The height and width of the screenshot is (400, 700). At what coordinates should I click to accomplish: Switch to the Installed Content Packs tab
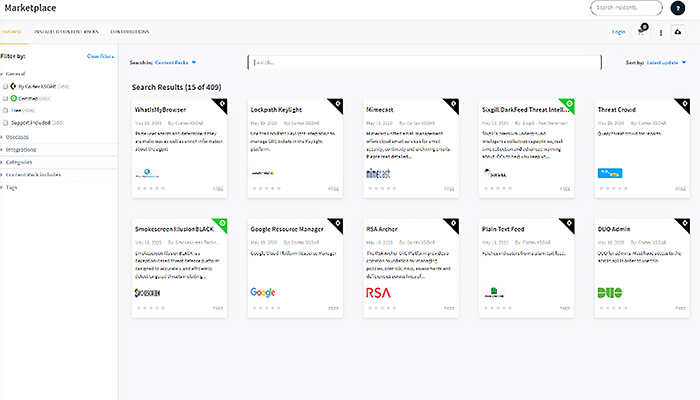69,32
